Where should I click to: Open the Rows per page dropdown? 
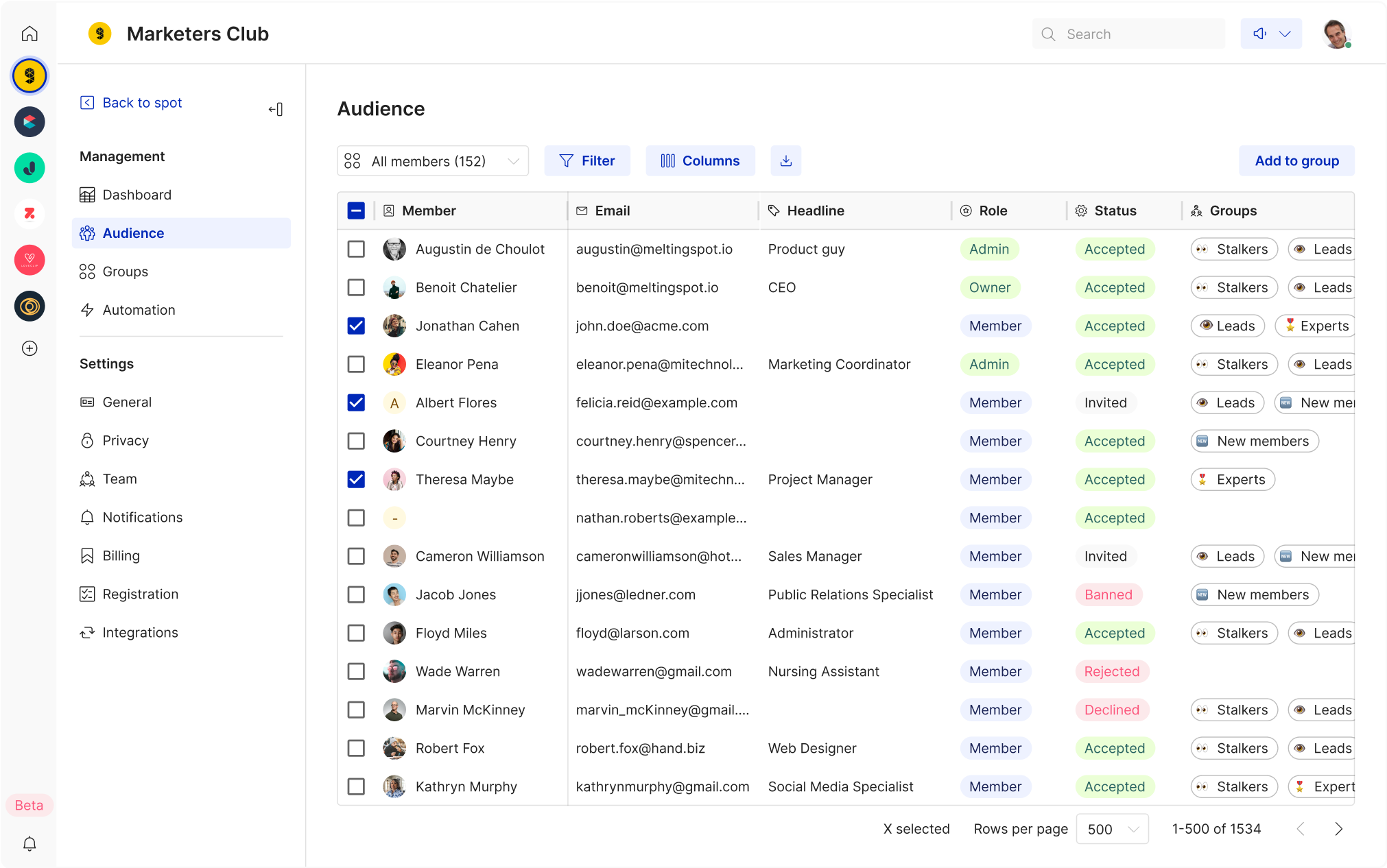1112,829
